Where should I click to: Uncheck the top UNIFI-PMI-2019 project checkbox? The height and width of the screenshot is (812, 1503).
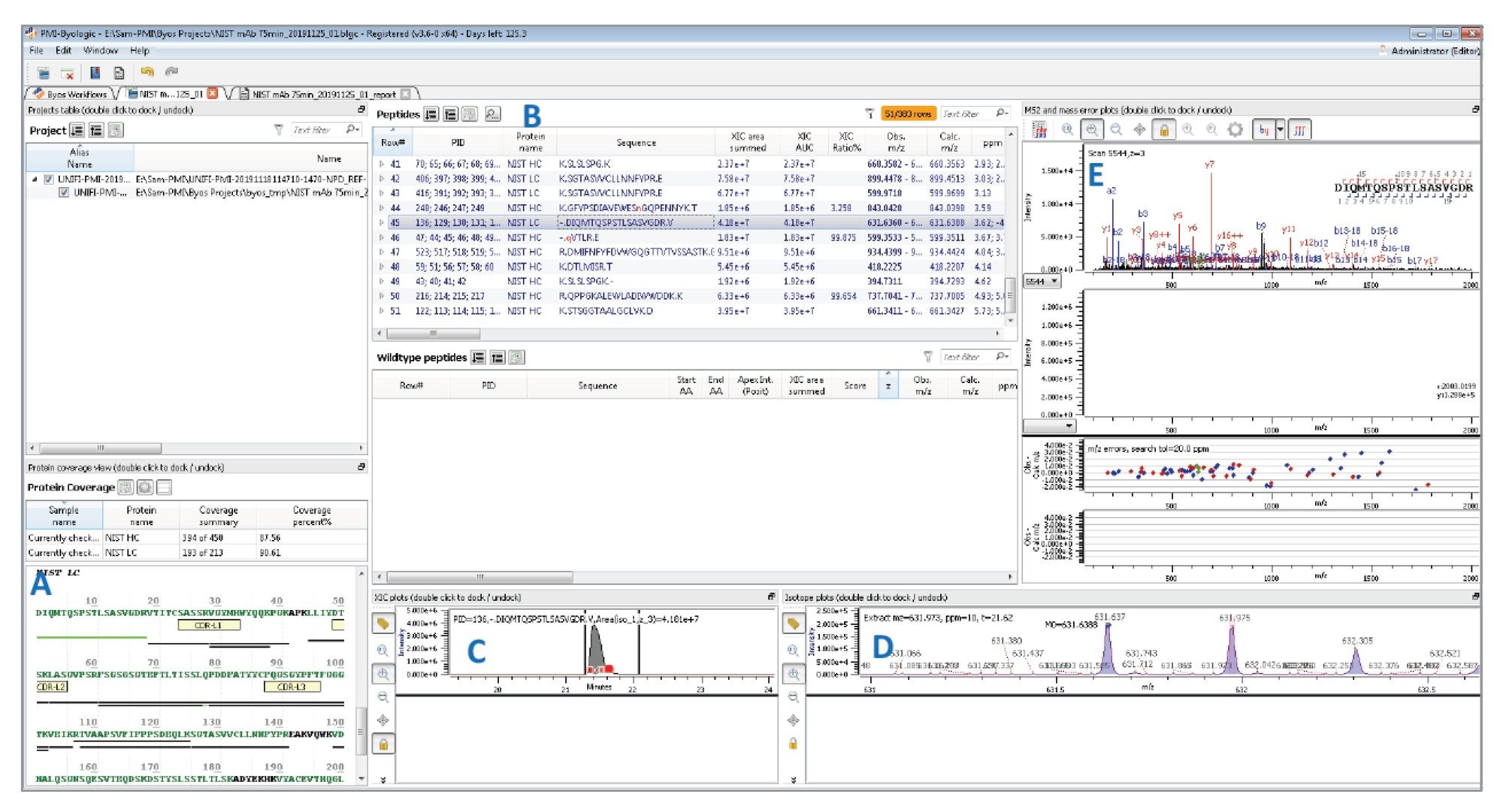click(x=49, y=179)
